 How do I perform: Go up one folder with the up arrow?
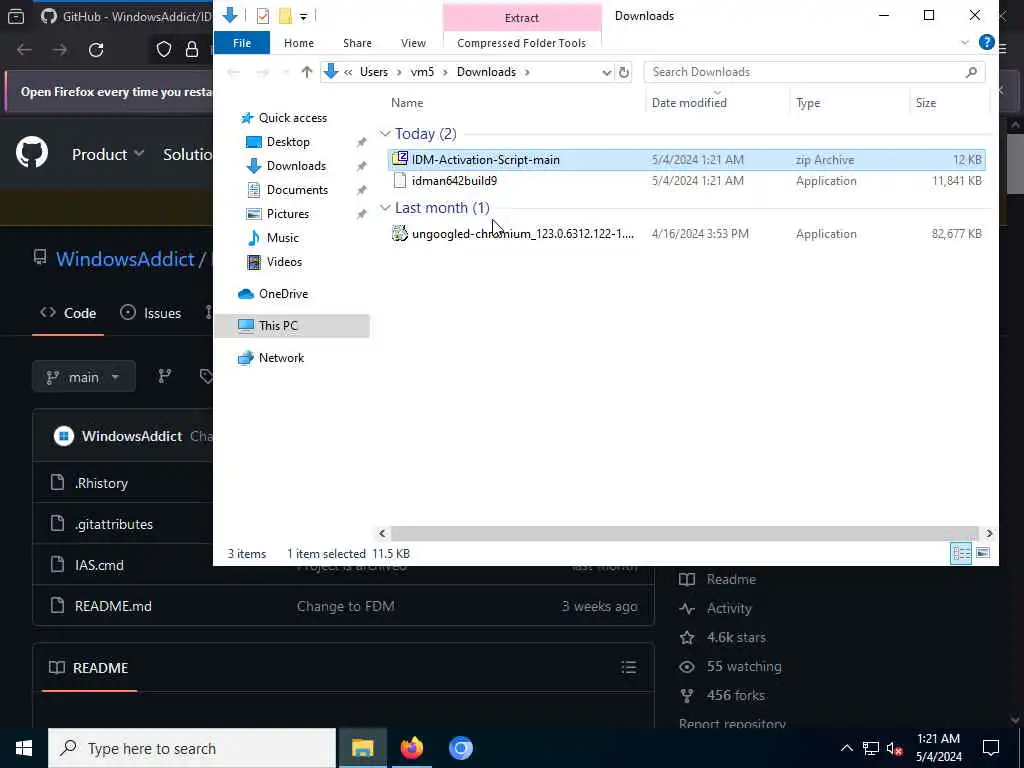point(306,72)
